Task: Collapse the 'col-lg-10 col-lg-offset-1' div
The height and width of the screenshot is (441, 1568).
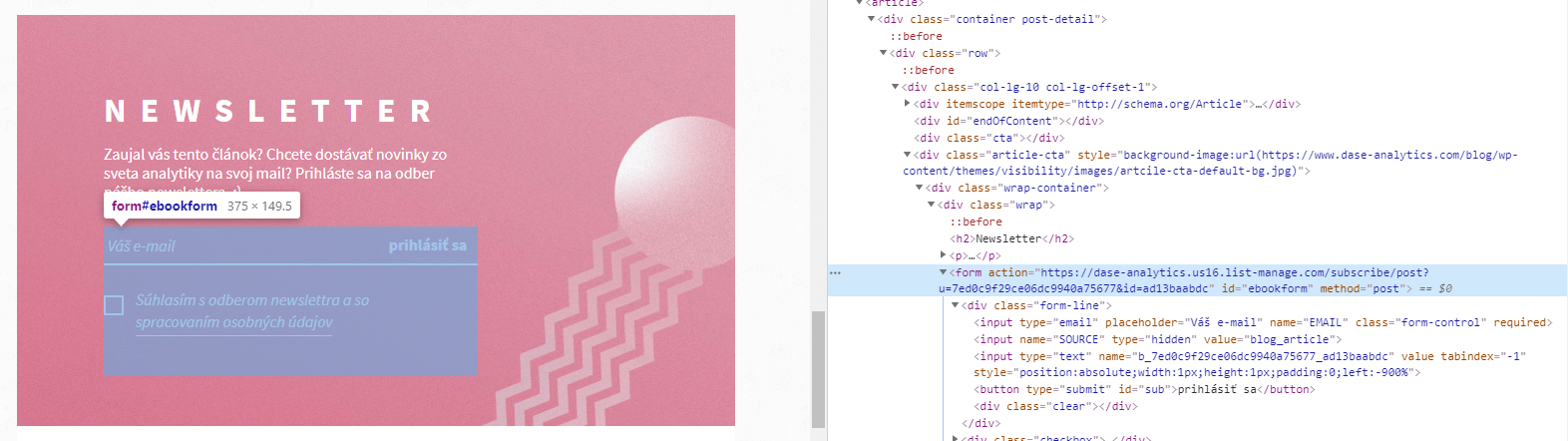Action: pyautogui.click(x=895, y=87)
